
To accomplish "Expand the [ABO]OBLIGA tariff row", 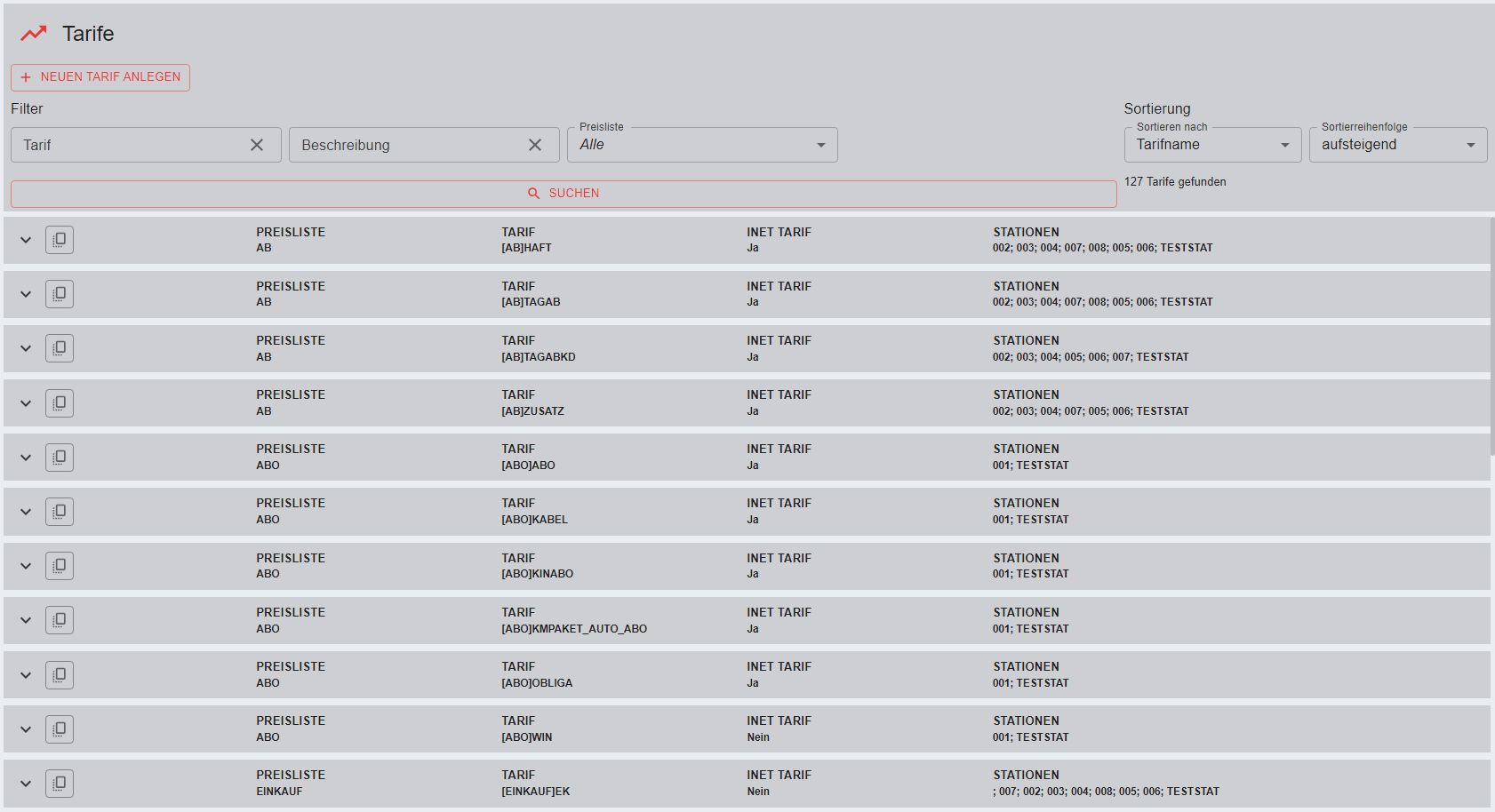I will point(26,675).
